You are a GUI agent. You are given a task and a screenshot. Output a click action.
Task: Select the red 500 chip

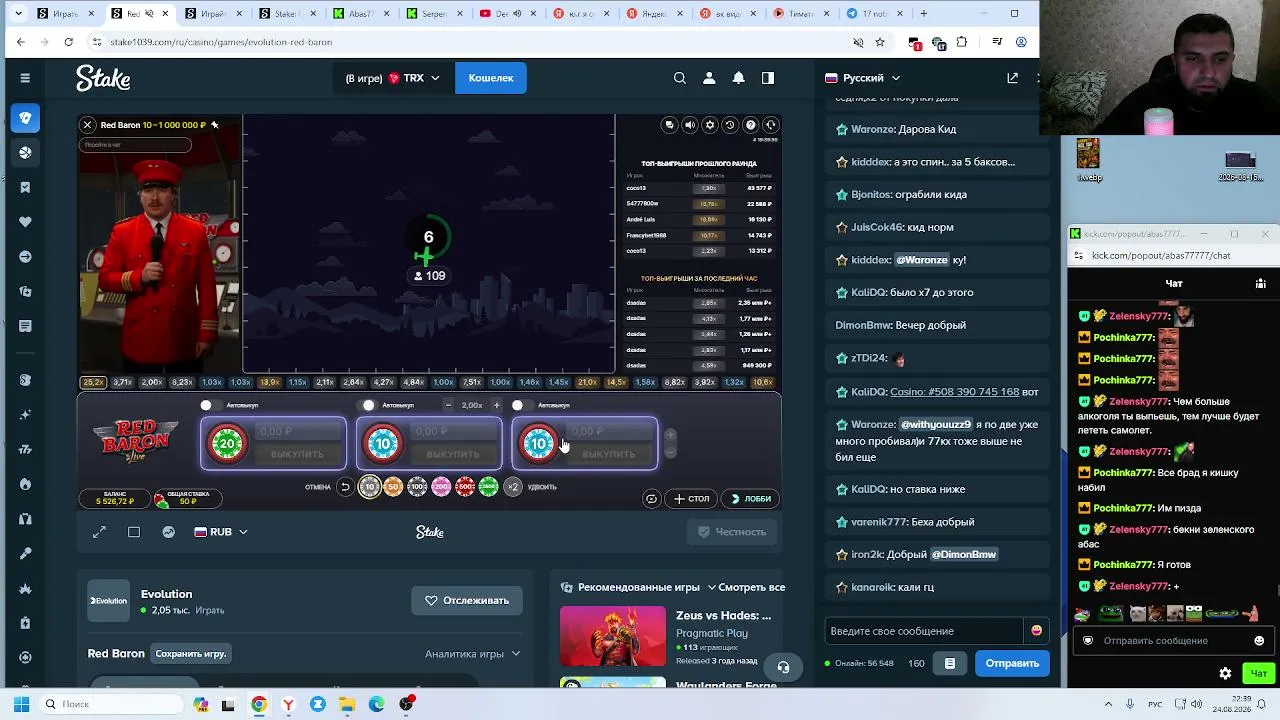click(465, 487)
